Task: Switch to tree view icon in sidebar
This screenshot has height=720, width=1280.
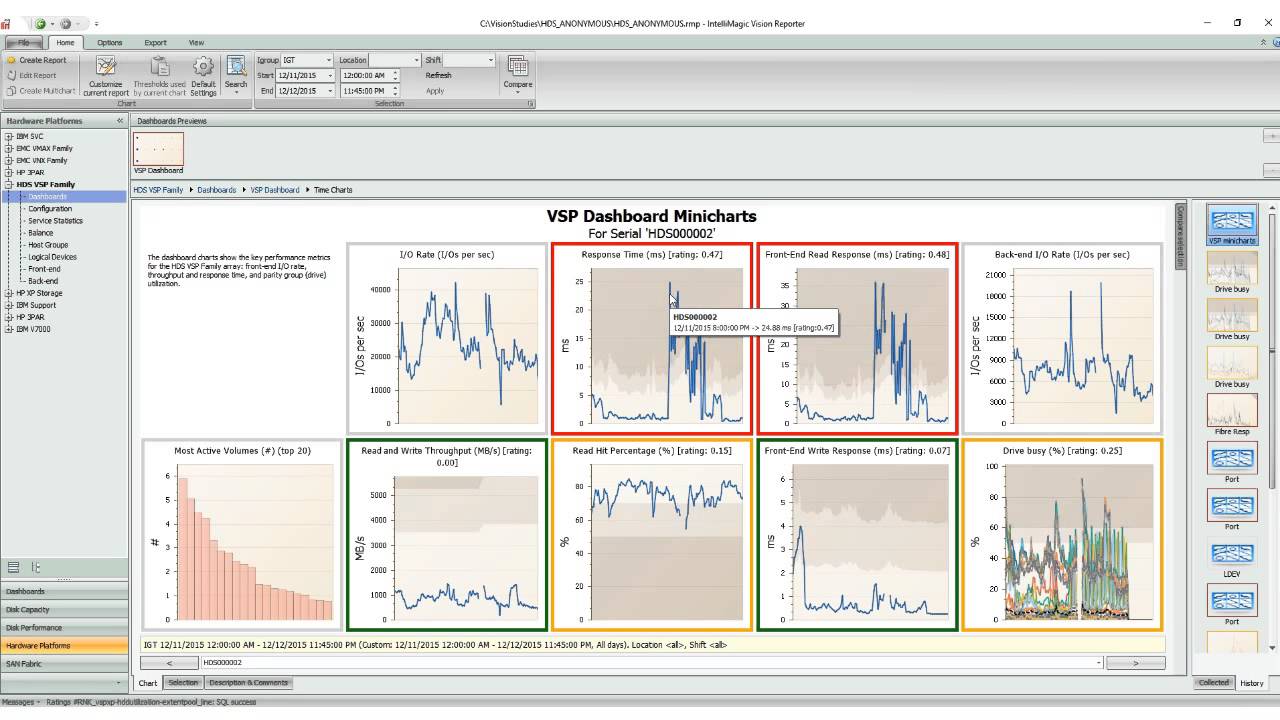Action: (36, 567)
